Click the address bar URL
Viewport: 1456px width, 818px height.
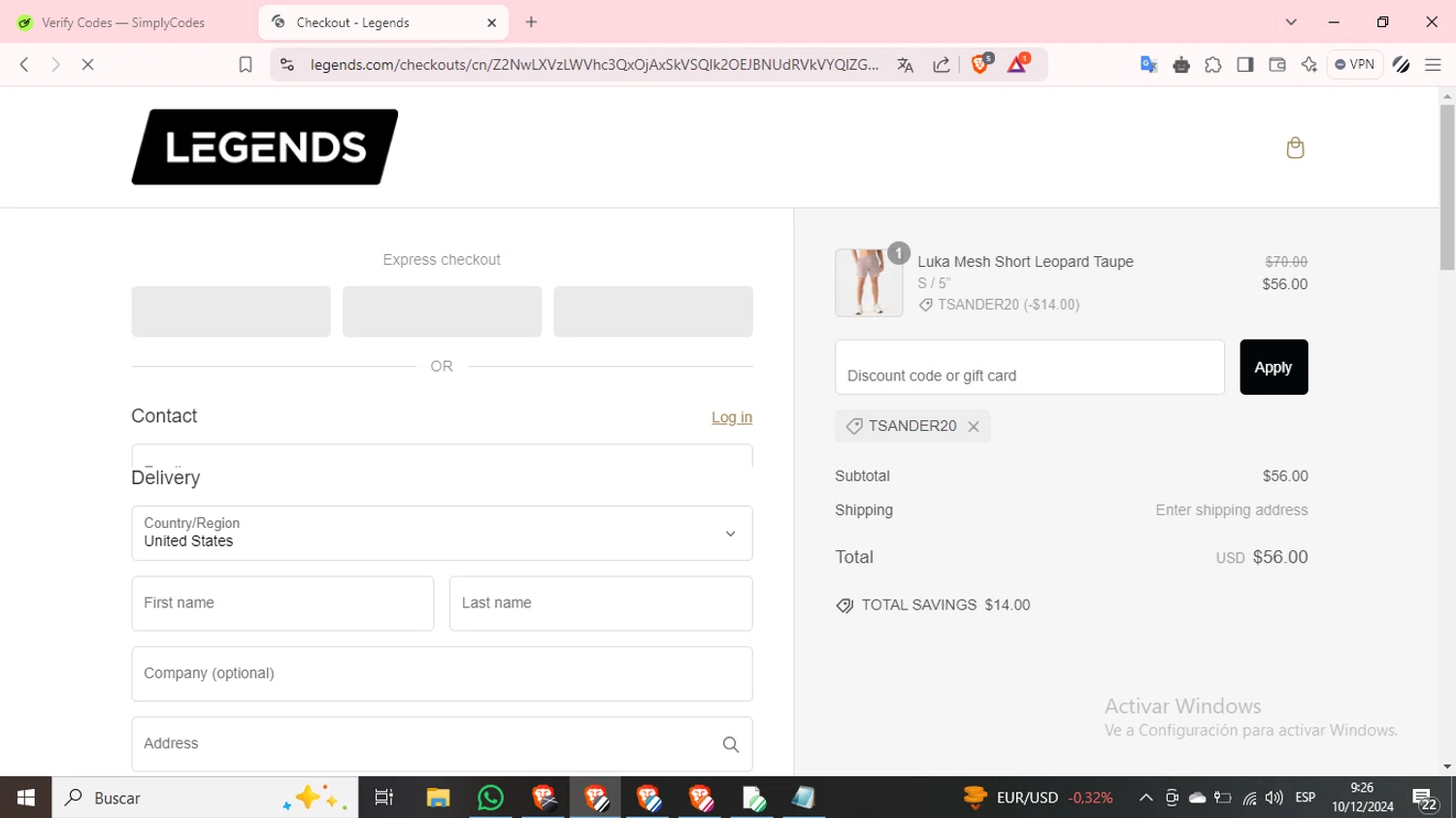point(594,65)
